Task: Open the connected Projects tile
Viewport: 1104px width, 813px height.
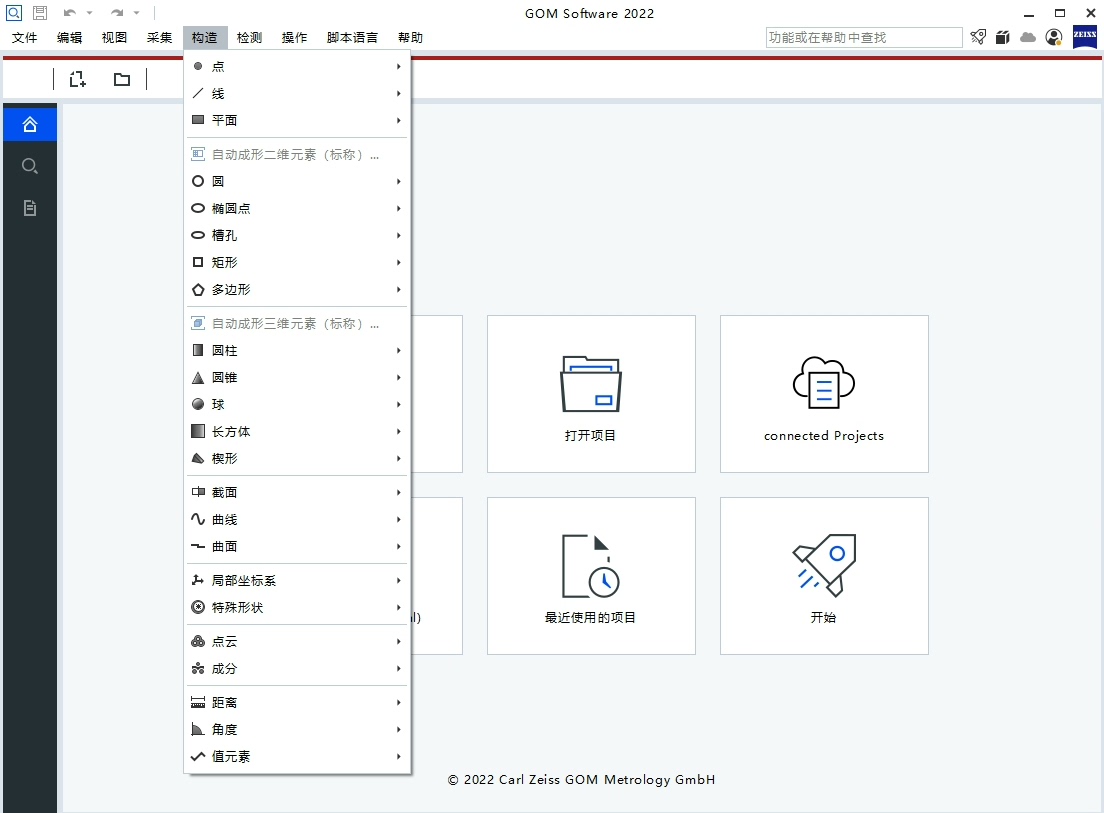Action: click(823, 394)
